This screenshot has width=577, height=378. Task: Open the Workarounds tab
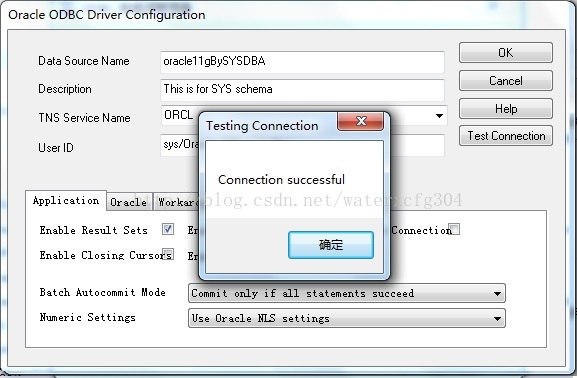177,202
